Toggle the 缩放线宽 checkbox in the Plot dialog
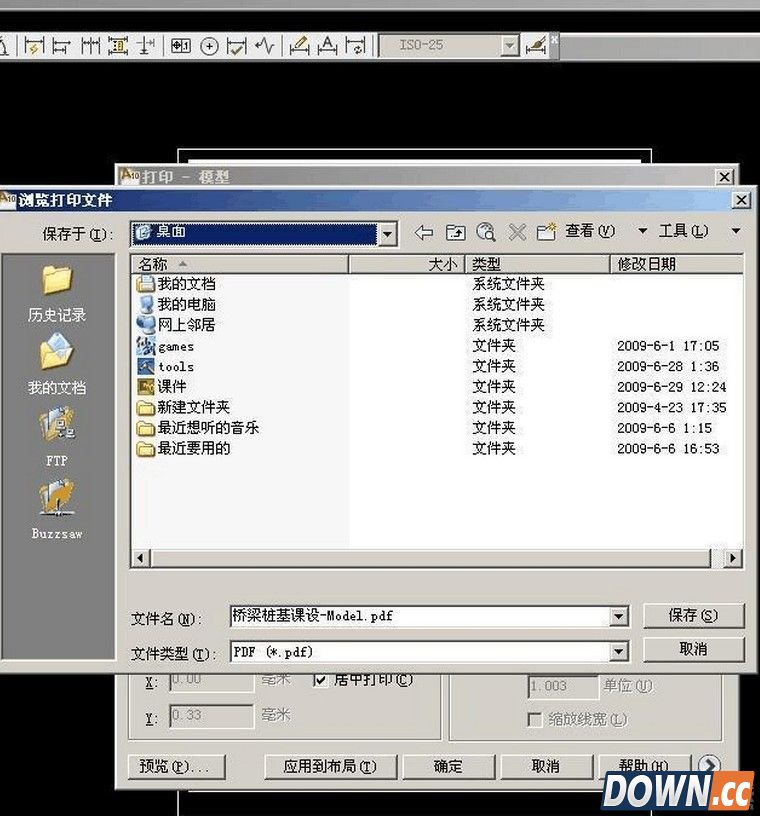The image size is (760, 816). [534, 720]
